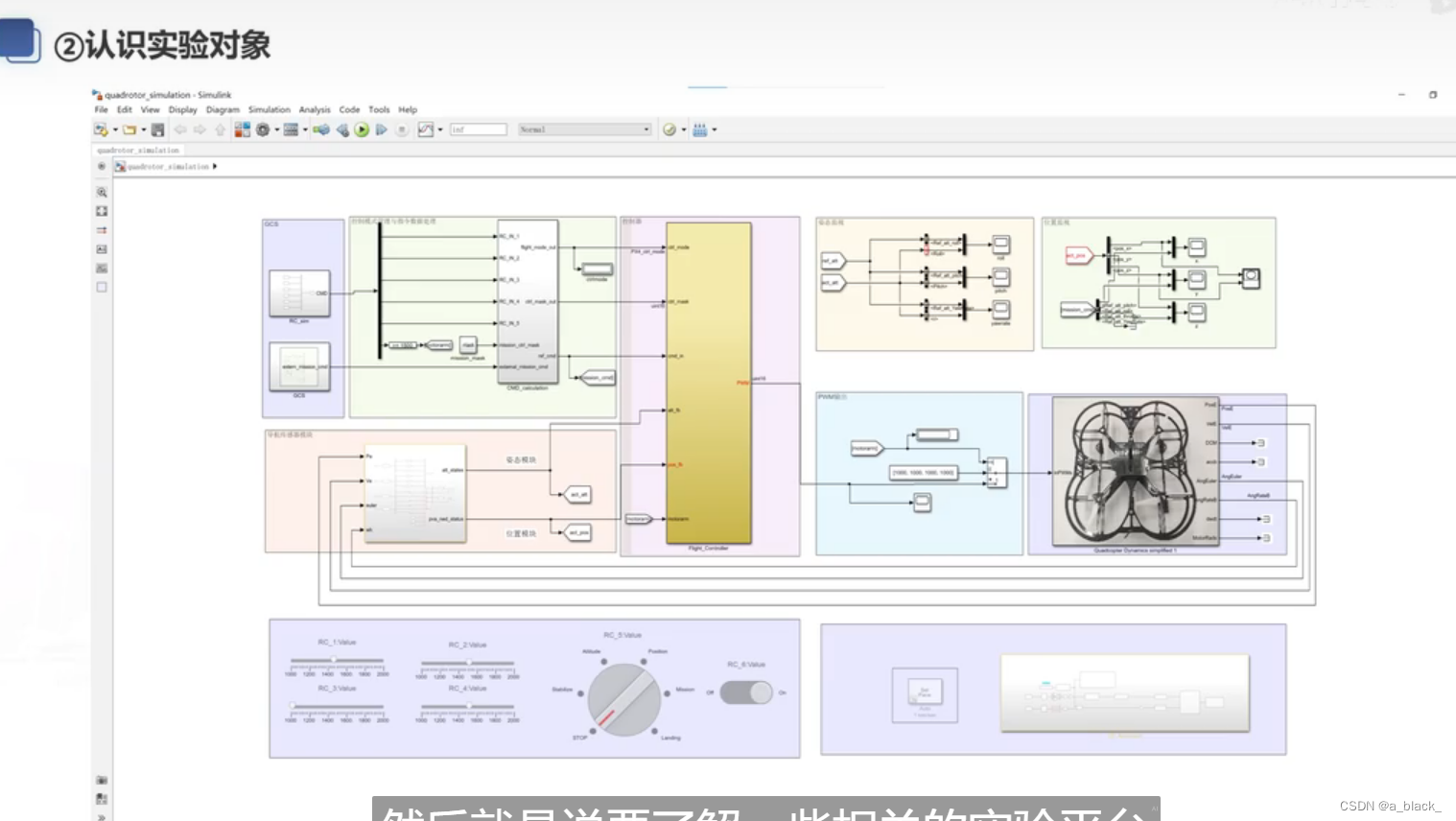Expand the quadrotor_simulation breadcrumb arrow
Screen dimensions: 1456x821
[215, 166]
